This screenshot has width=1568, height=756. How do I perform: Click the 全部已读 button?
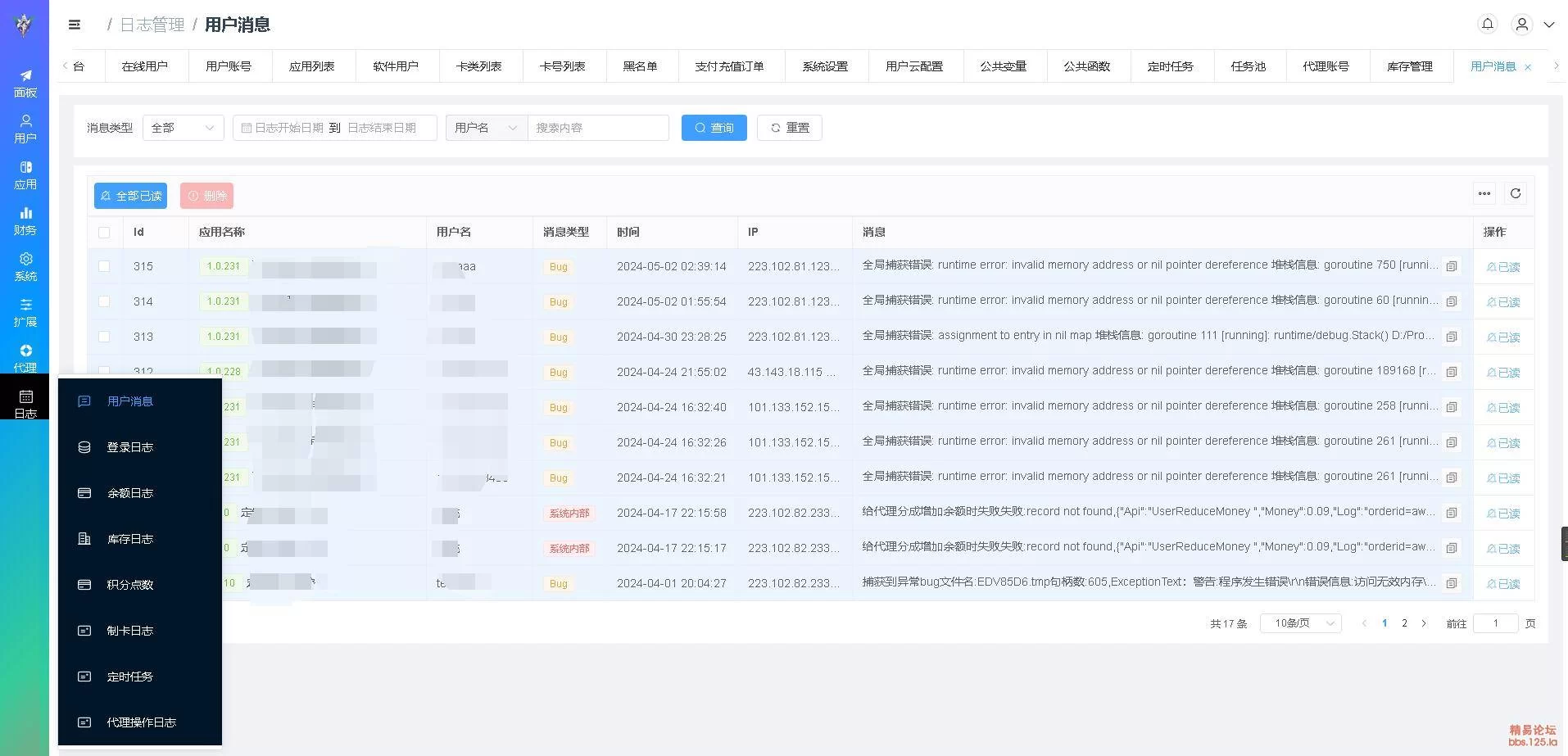[130, 196]
